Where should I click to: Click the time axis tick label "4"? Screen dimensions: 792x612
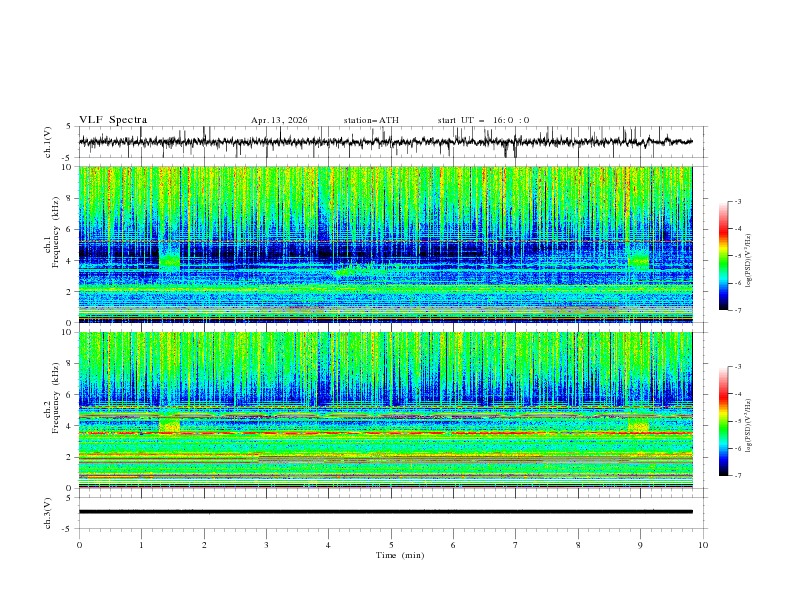point(328,545)
